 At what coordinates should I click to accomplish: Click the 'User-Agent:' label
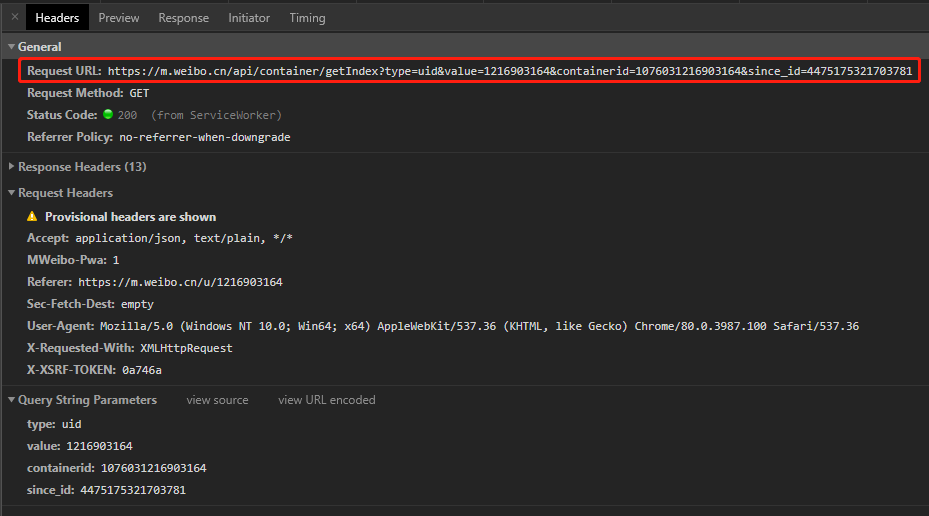(x=60, y=326)
